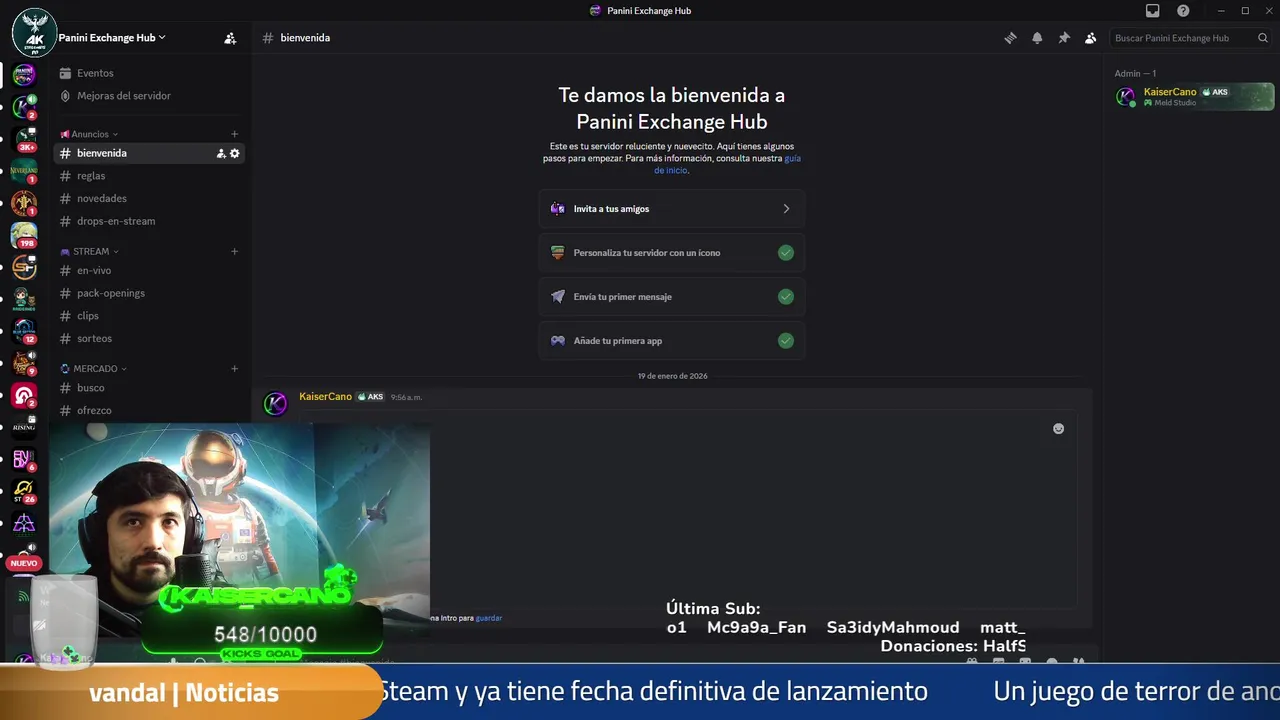
Task: Open notification settings bell icon
Action: tap(1037, 38)
